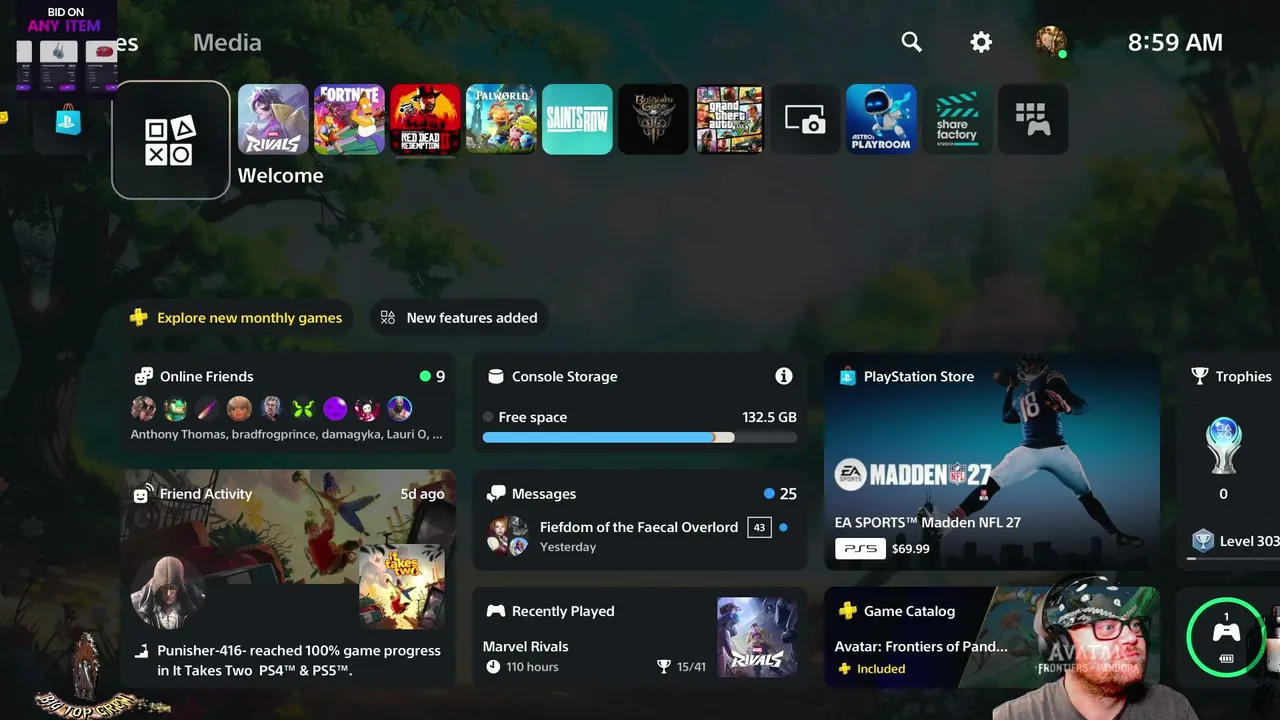Screen dimensions: 1280x720
Task: Select the Palworld game tile
Action: pos(501,119)
